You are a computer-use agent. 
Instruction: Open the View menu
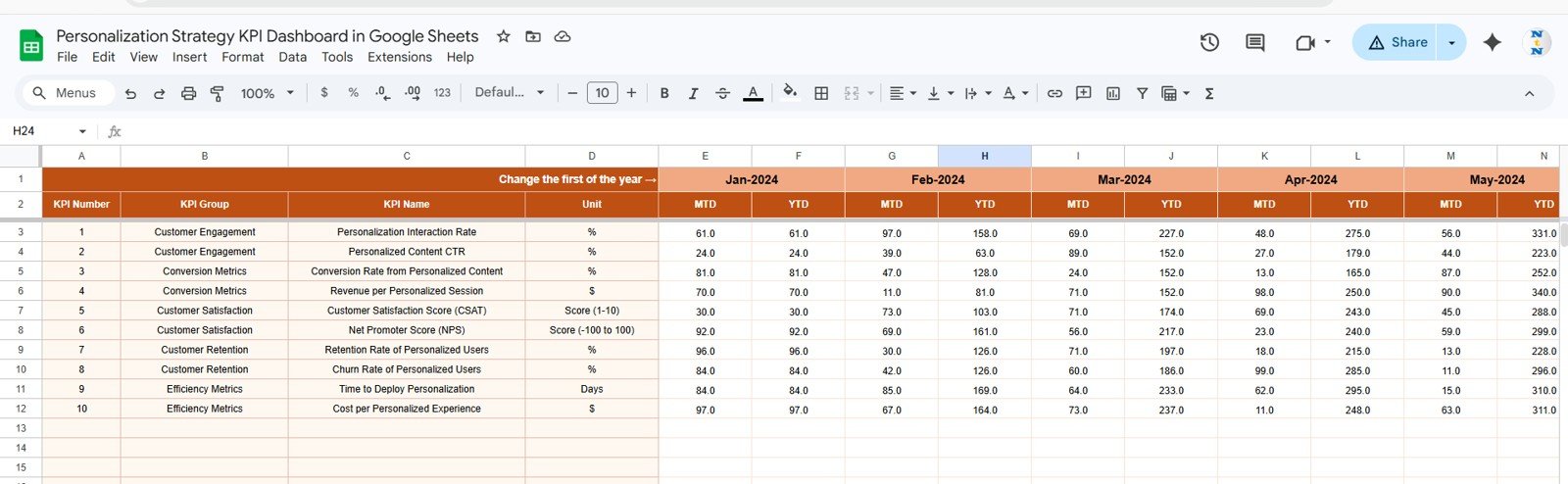pos(143,57)
